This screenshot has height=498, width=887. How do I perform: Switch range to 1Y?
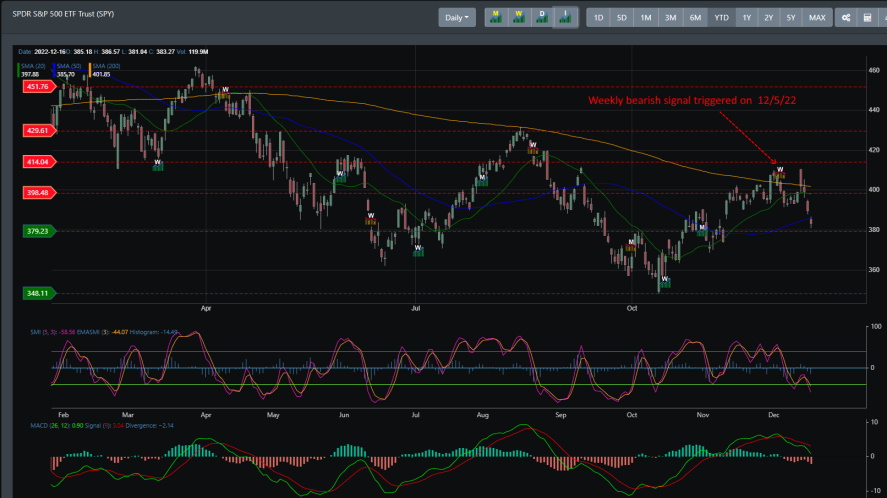(x=747, y=18)
